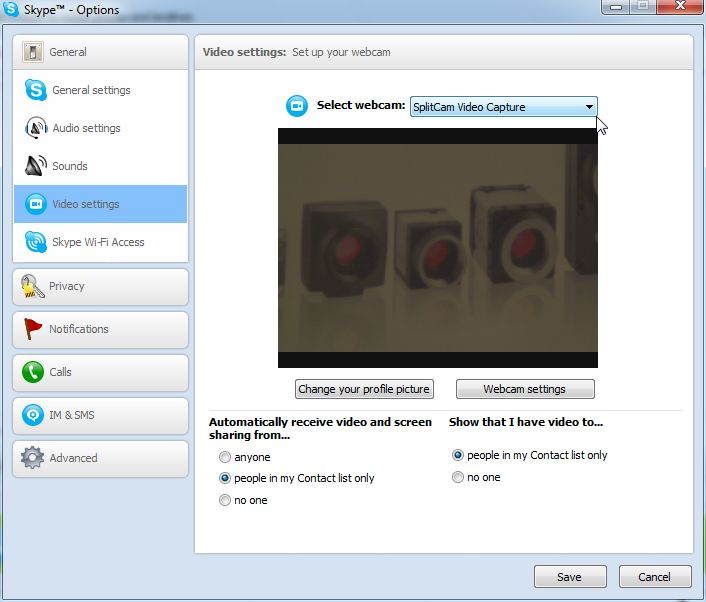Collapse the General section header

(x=100, y=52)
